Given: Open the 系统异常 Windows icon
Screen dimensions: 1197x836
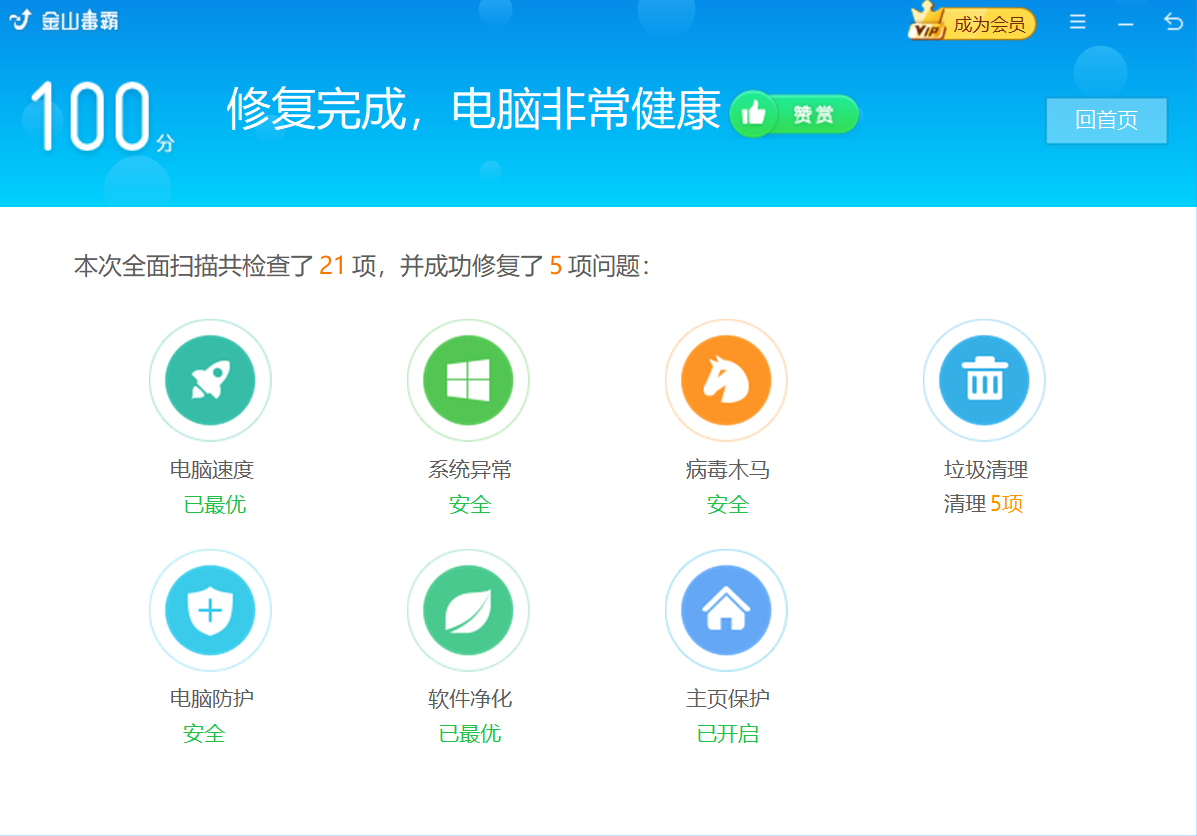Looking at the screenshot, I should (x=468, y=380).
